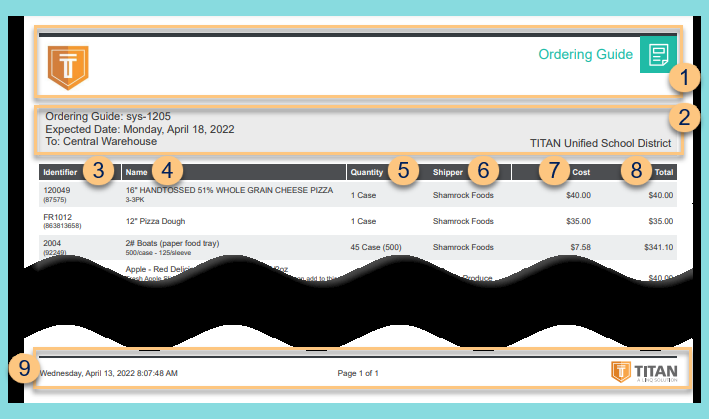Click identifier 120049

[57, 190]
